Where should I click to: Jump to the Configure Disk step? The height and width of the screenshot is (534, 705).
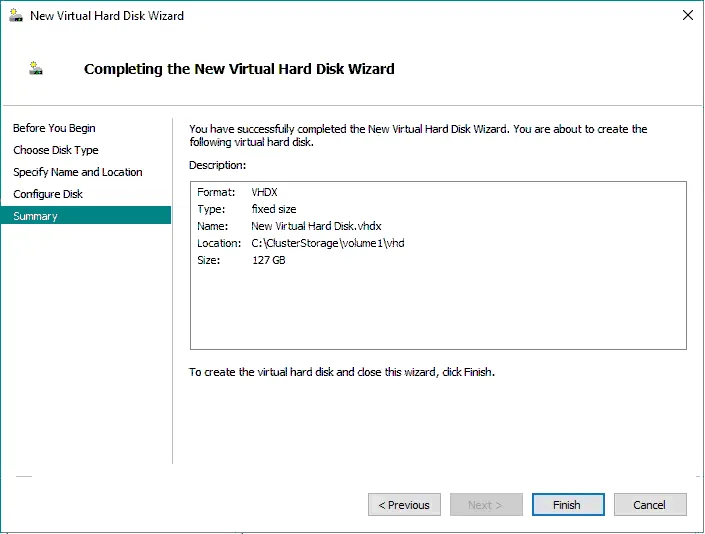point(48,194)
